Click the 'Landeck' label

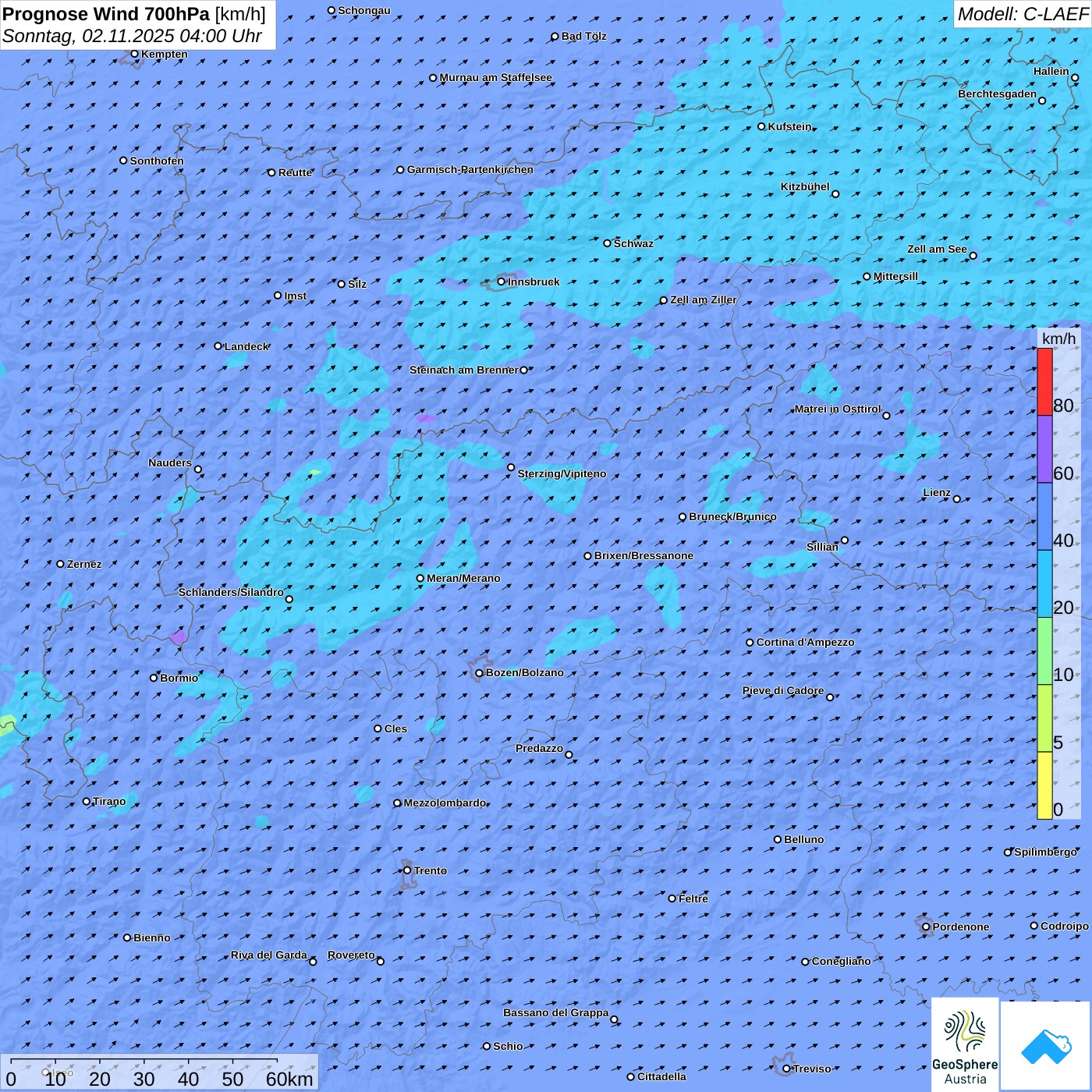pos(246,346)
